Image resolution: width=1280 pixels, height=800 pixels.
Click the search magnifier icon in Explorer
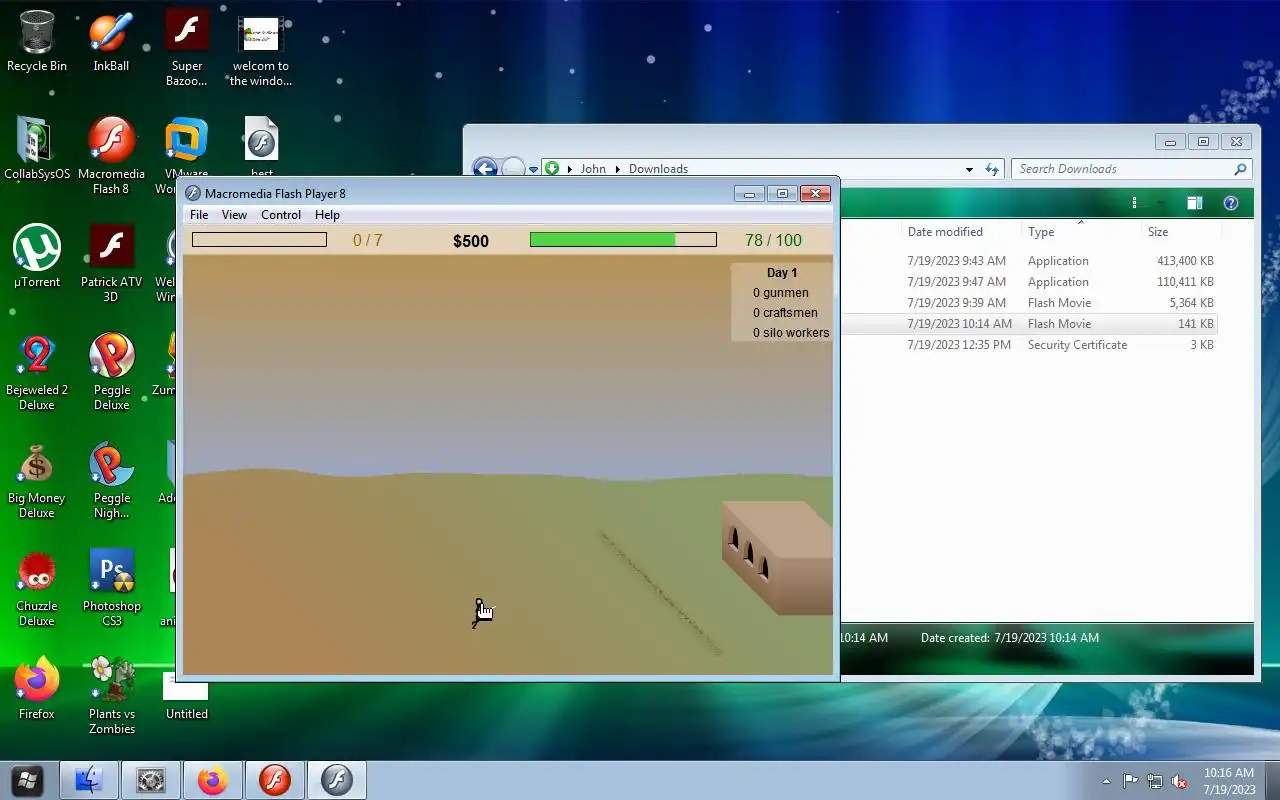(1240, 169)
